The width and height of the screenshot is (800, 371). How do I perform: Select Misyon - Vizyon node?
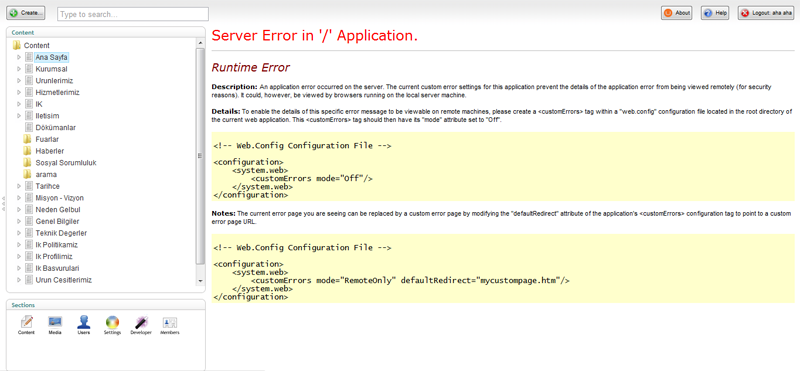(x=59, y=198)
